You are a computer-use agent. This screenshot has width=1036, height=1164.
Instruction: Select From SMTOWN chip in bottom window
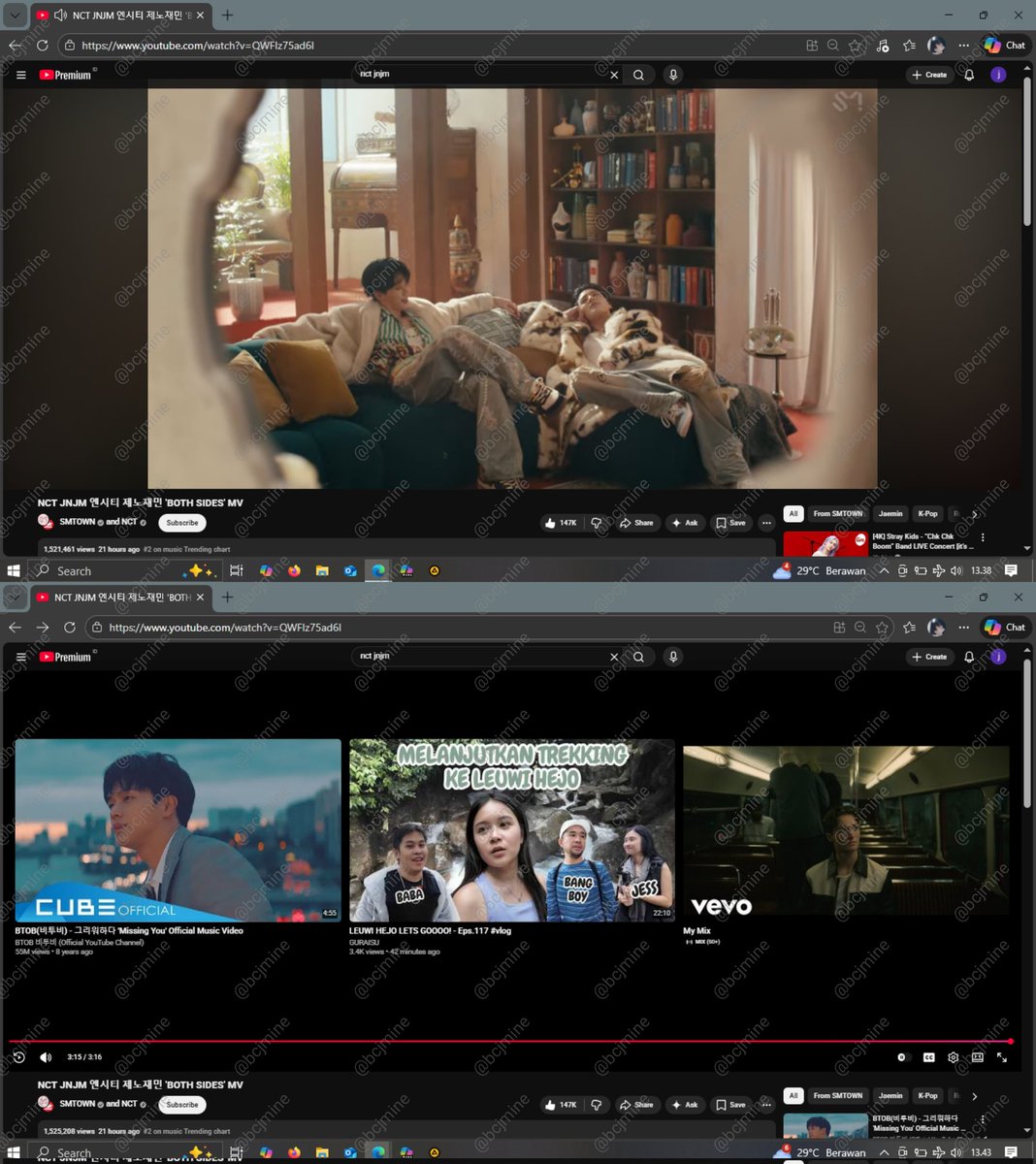837,1096
